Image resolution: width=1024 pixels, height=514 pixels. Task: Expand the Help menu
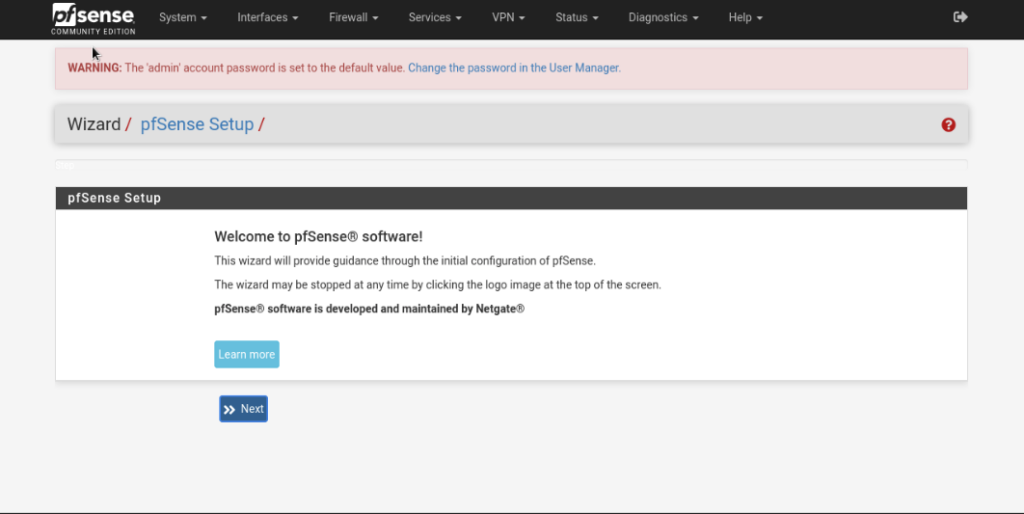pyautogui.click(x=746, y=18)
